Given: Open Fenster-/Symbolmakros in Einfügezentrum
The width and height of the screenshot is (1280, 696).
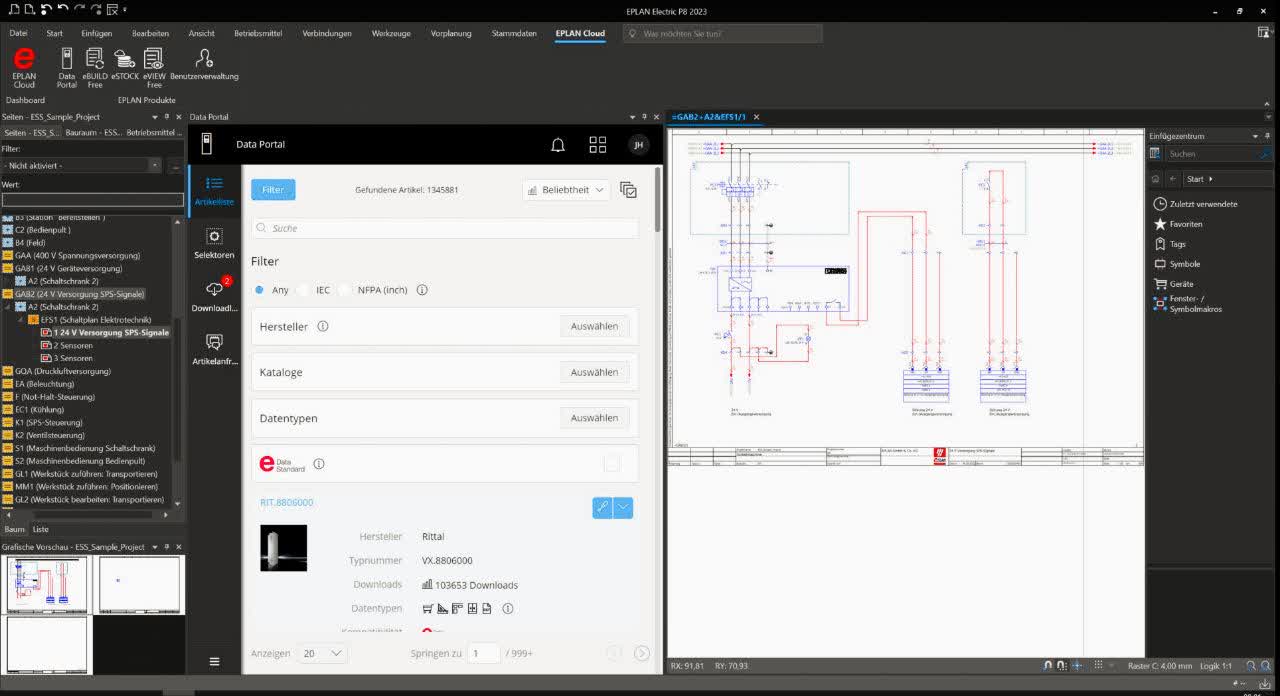Looking at the screenshot, I should [x=1188, y=304].
